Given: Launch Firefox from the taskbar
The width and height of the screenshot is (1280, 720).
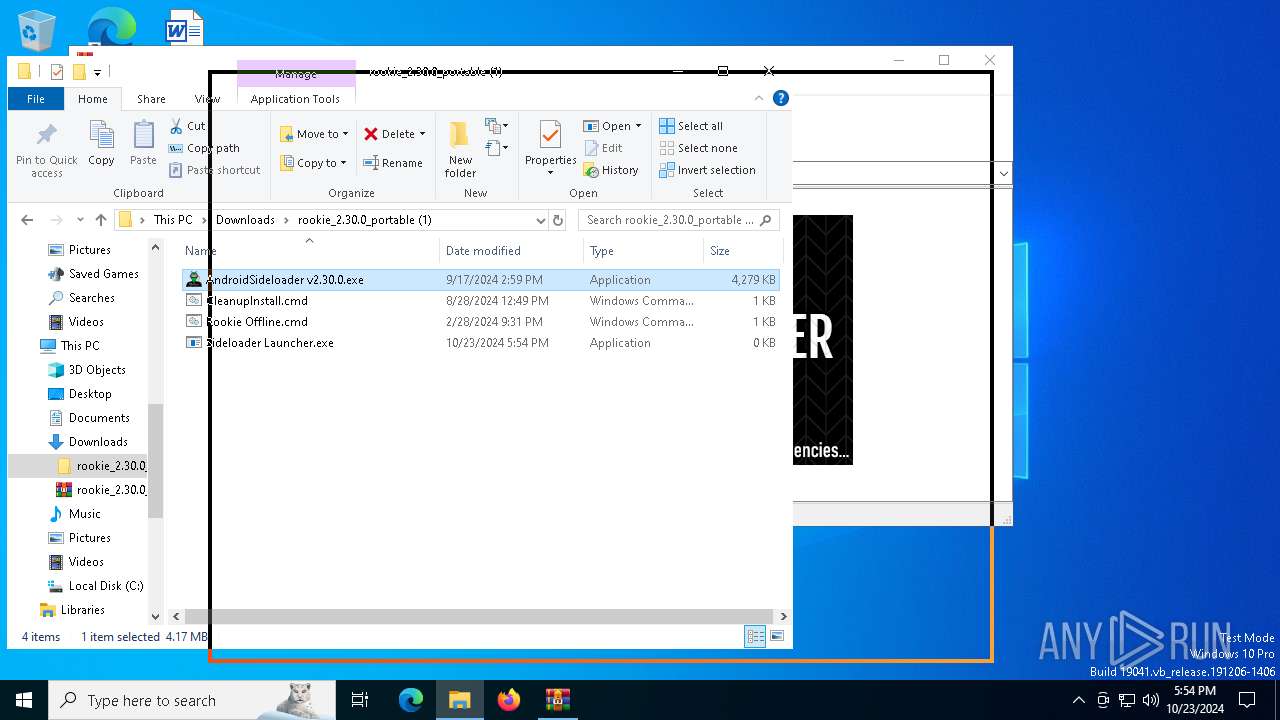Looking at the screenshot, I should [509, 700].
